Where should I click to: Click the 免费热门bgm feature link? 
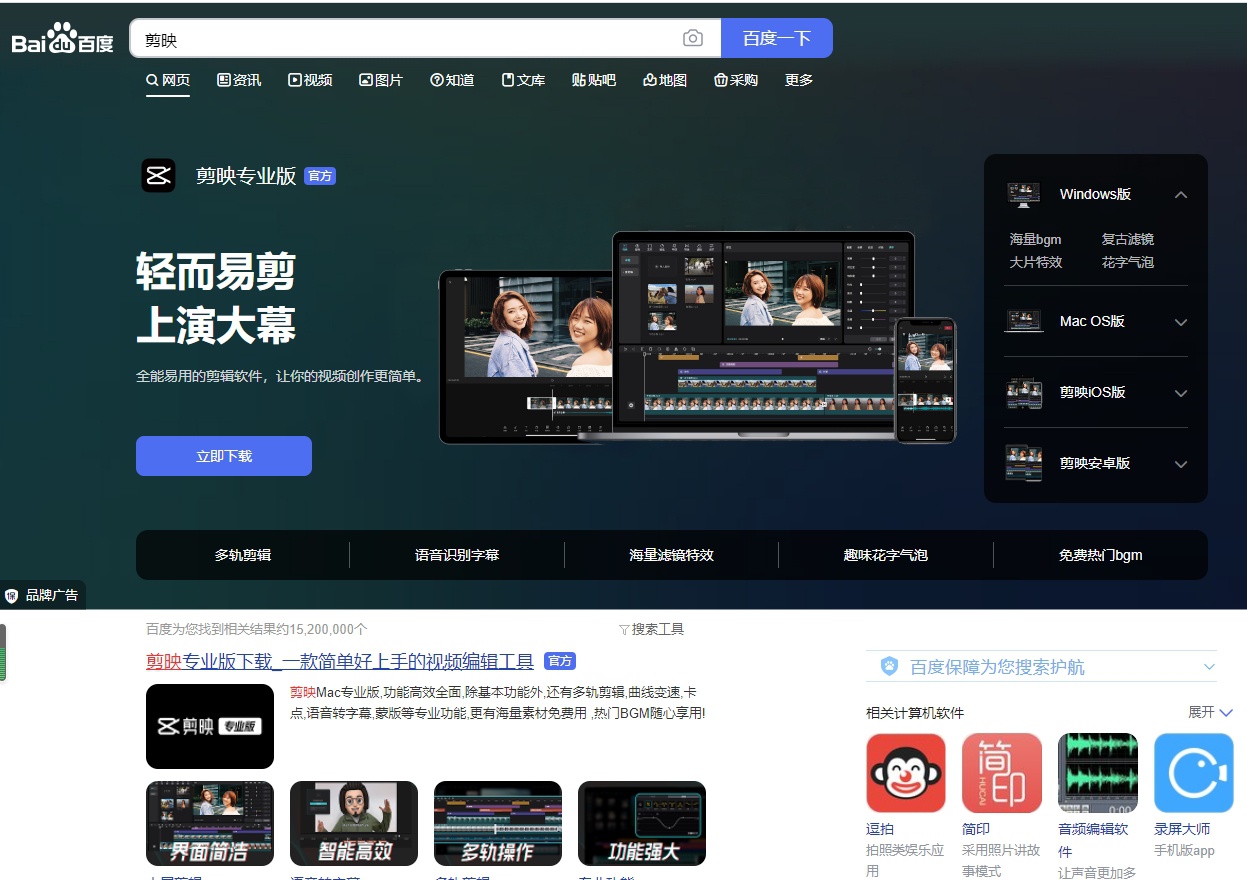tap(1101, 555)
